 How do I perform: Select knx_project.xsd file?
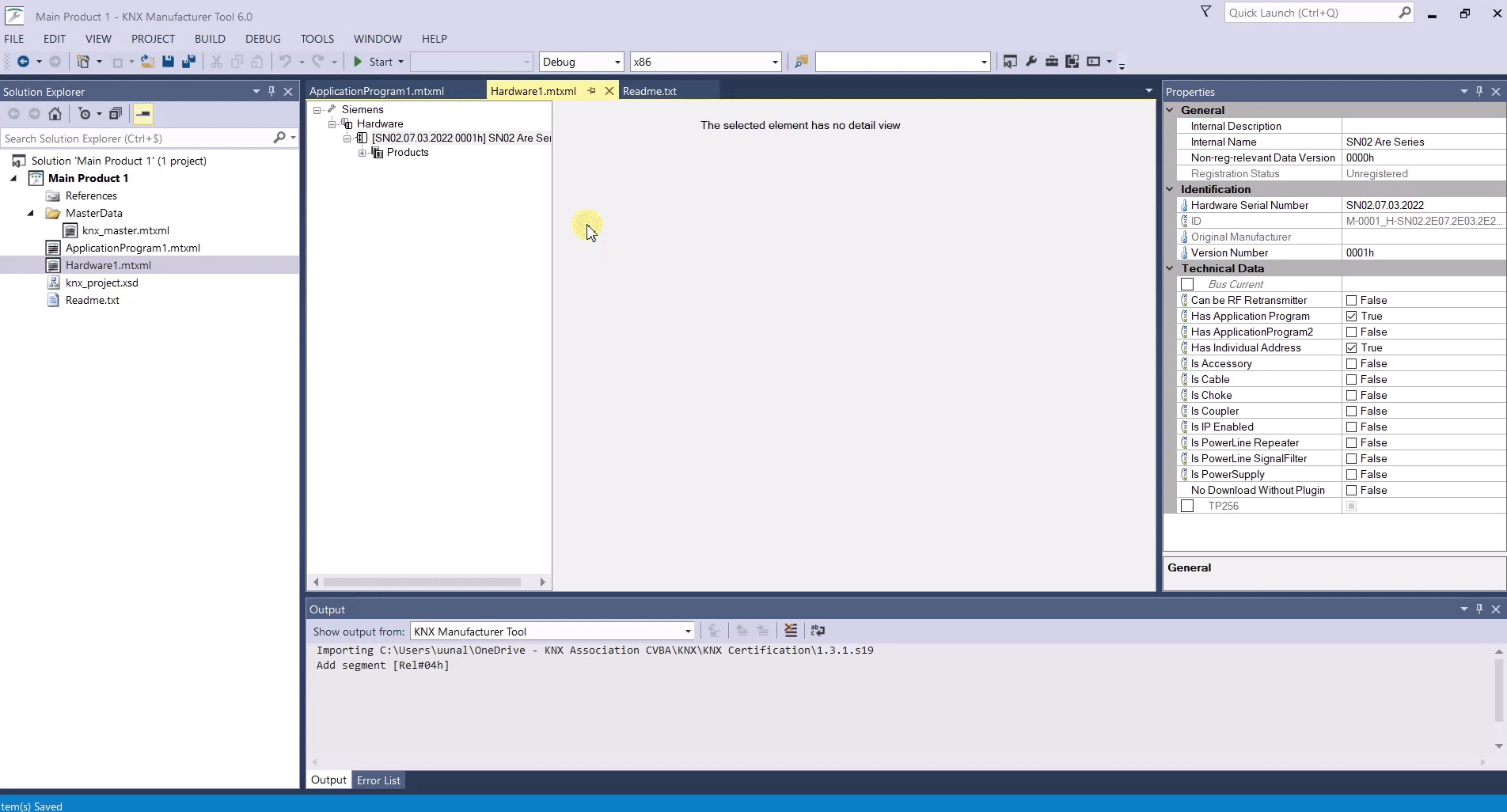point(101,283)
